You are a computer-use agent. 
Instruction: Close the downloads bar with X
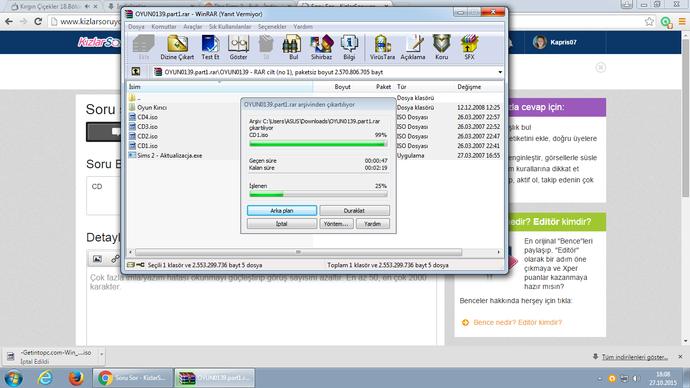tap(680, 357)
